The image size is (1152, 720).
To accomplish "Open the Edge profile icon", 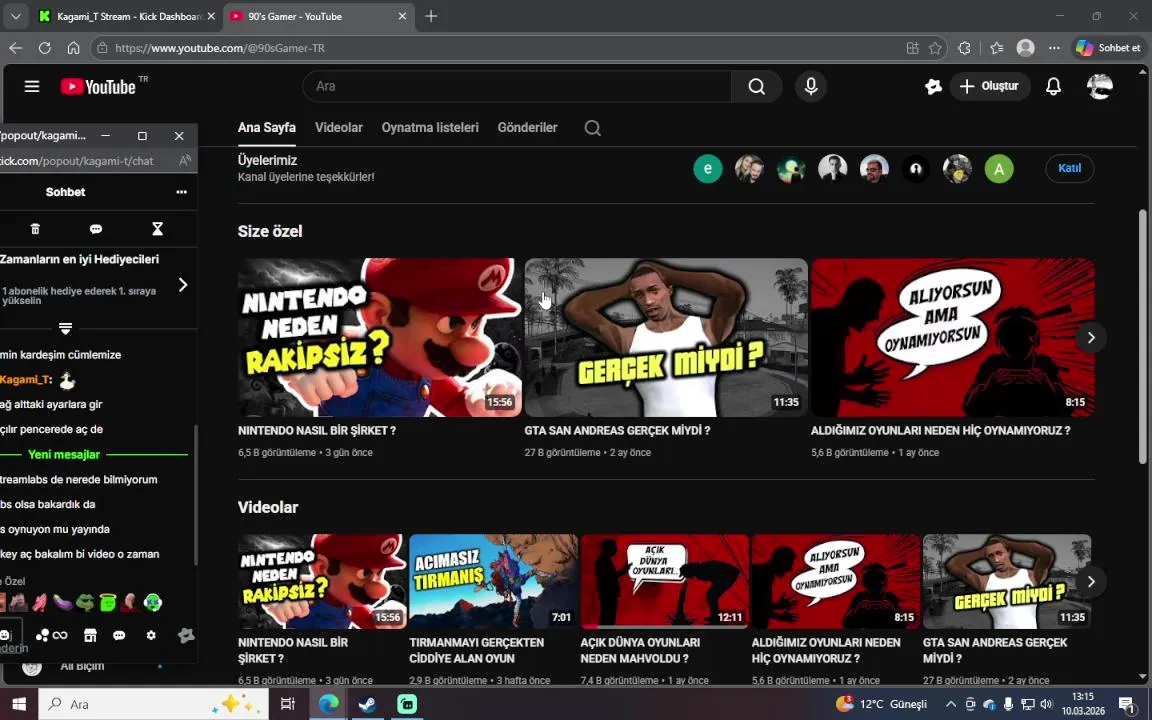I will coord(1026,48).
